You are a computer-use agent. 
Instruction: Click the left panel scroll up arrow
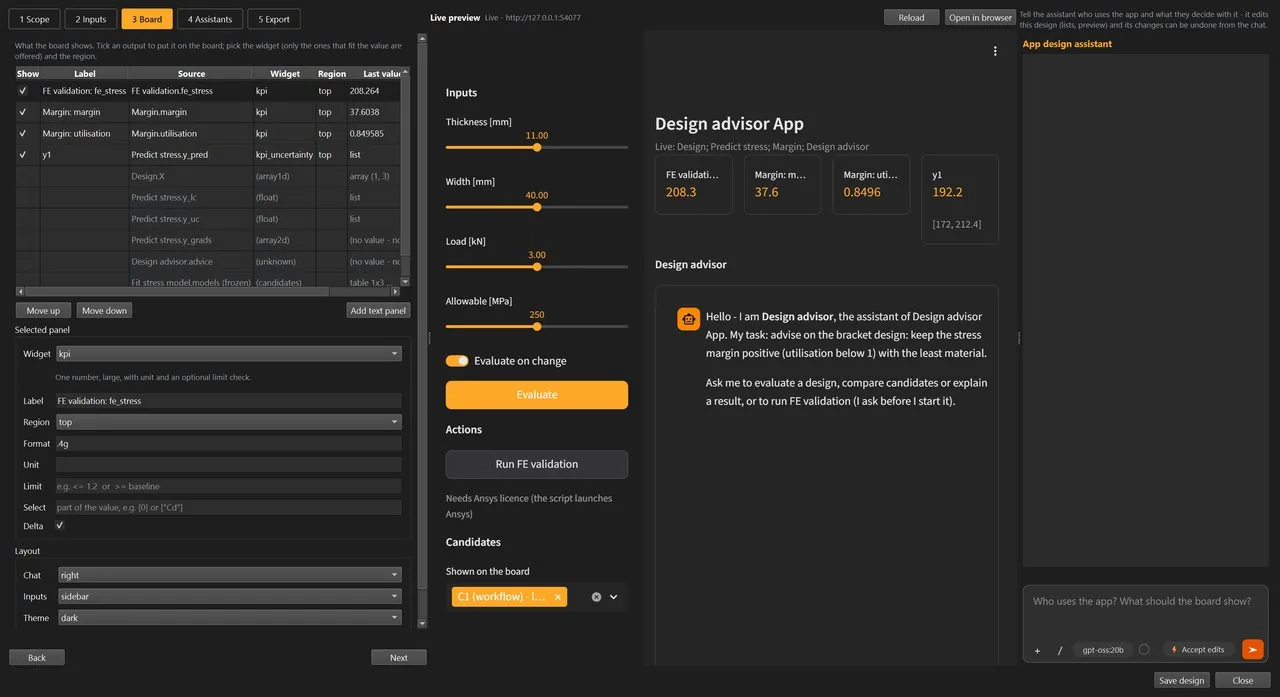(422, 38)
